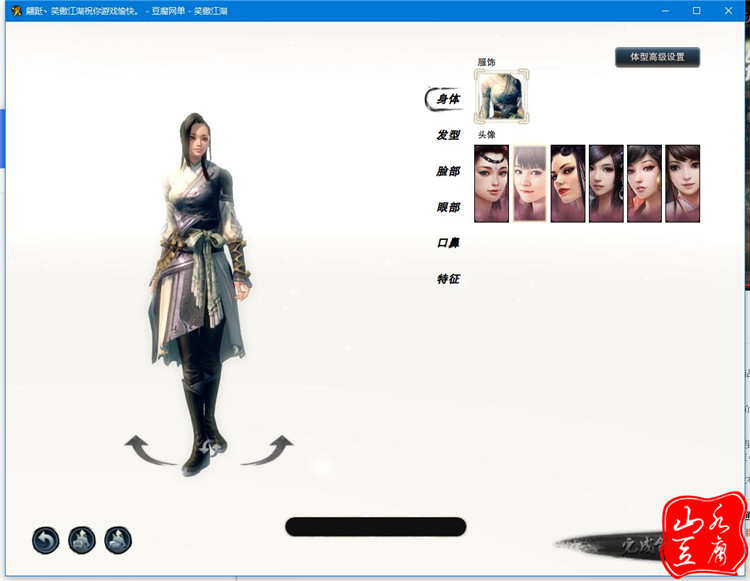Click the 体型高级设置 button
This screenshot has height=581, width=750.
click(657, 57)
